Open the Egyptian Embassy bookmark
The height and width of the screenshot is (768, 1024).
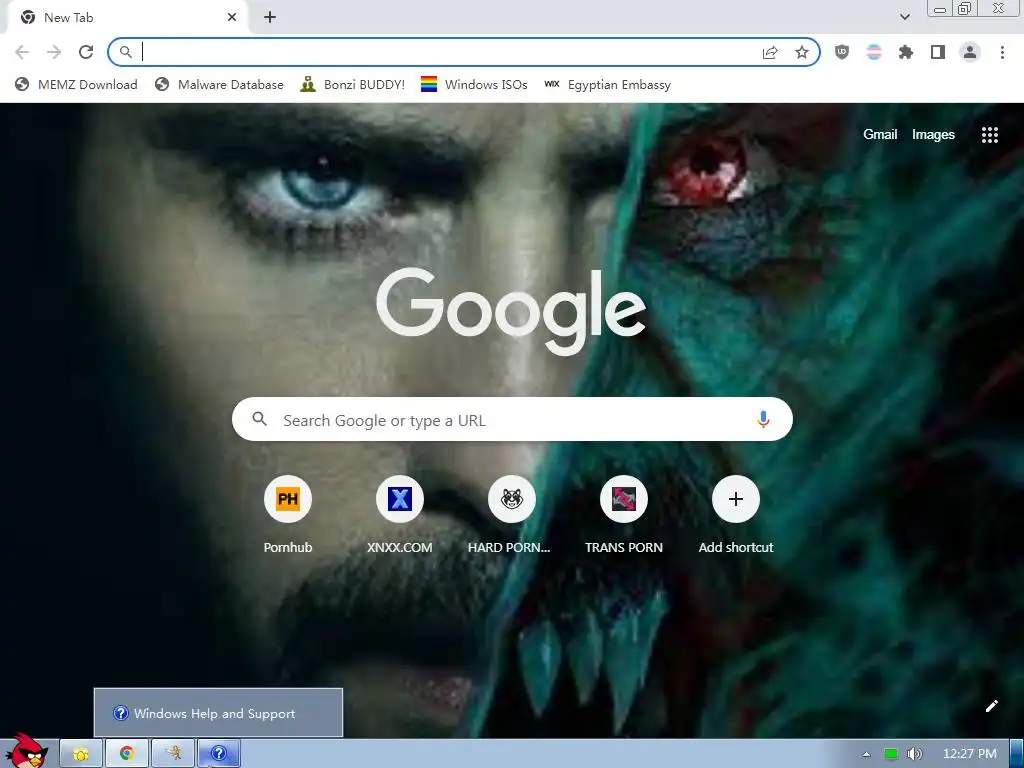pyautogui.click(x=607, y=85)
